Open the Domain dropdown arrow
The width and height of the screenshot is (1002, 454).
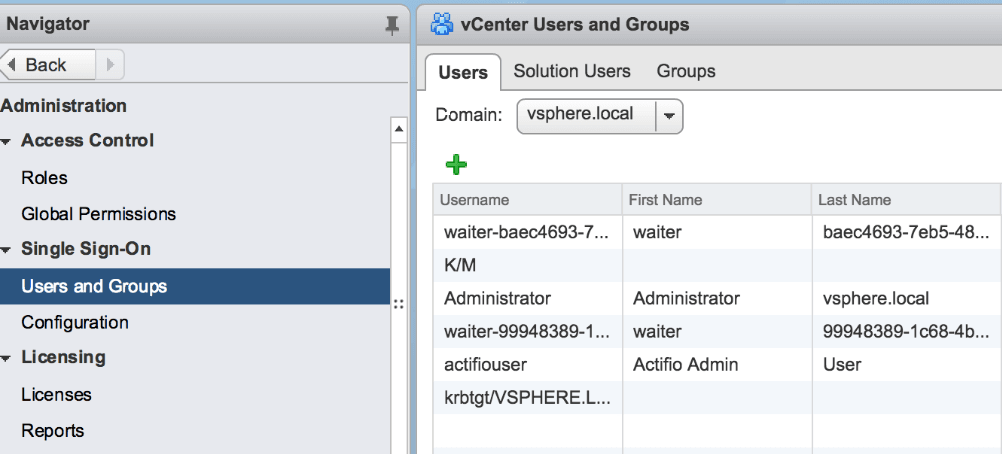coord(669,115)
